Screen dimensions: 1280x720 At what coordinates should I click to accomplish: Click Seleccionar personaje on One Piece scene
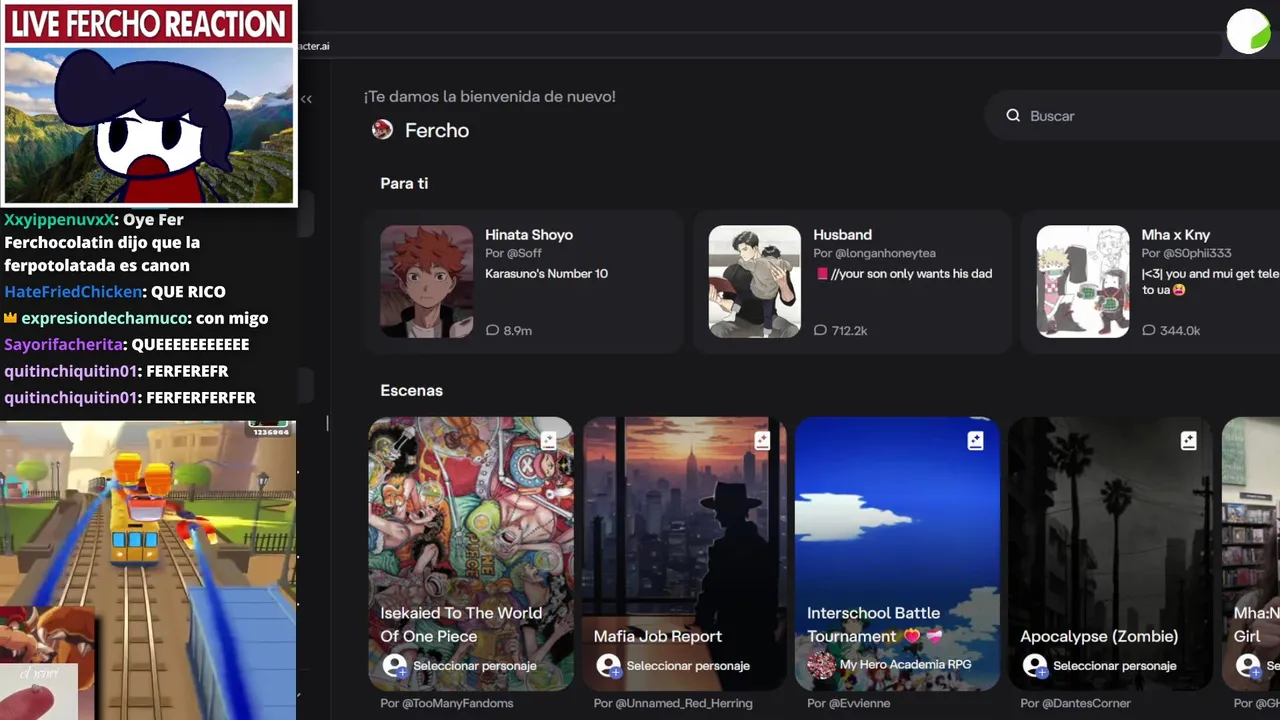point(475,666)
